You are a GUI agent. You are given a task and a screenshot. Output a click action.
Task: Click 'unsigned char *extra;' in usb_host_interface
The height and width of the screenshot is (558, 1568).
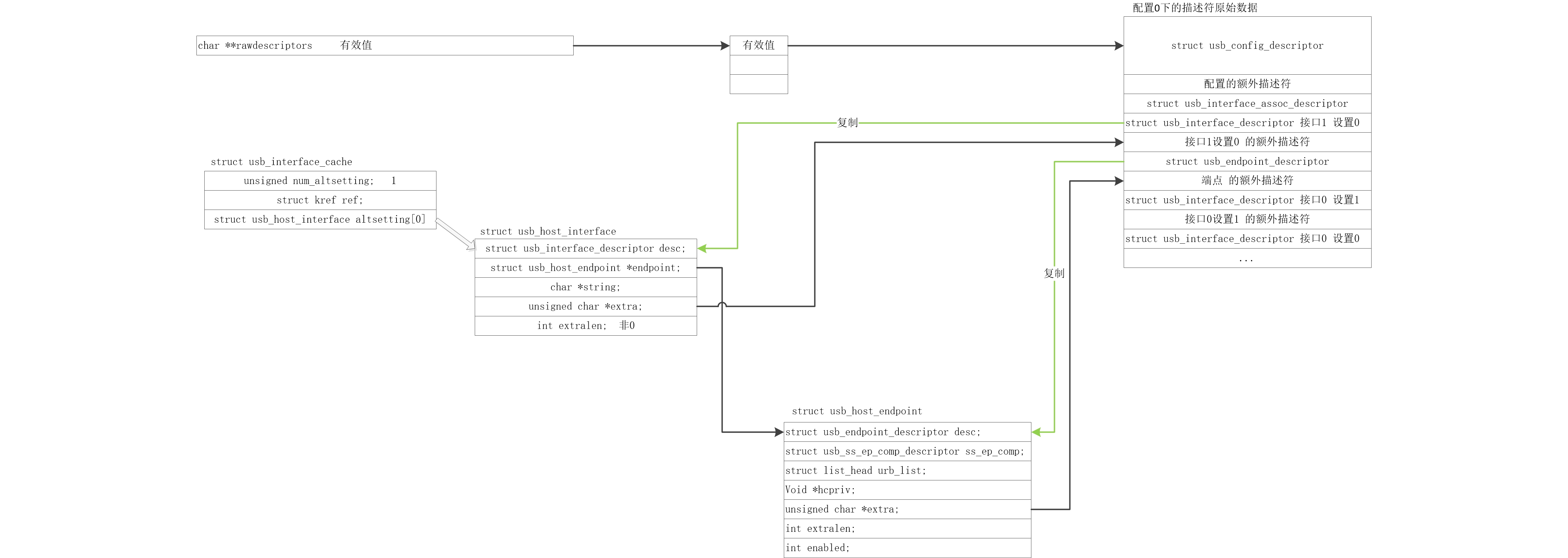coord(585,307)
